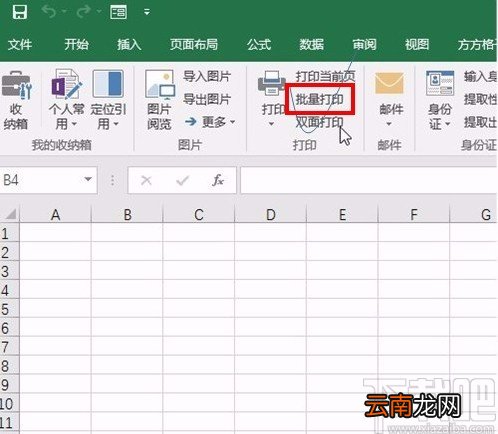The height and width of the screenshot is (434, 498).
Task: Click the Insert Function fx icon
Action: pyautogui.click(x=218, y=180)
